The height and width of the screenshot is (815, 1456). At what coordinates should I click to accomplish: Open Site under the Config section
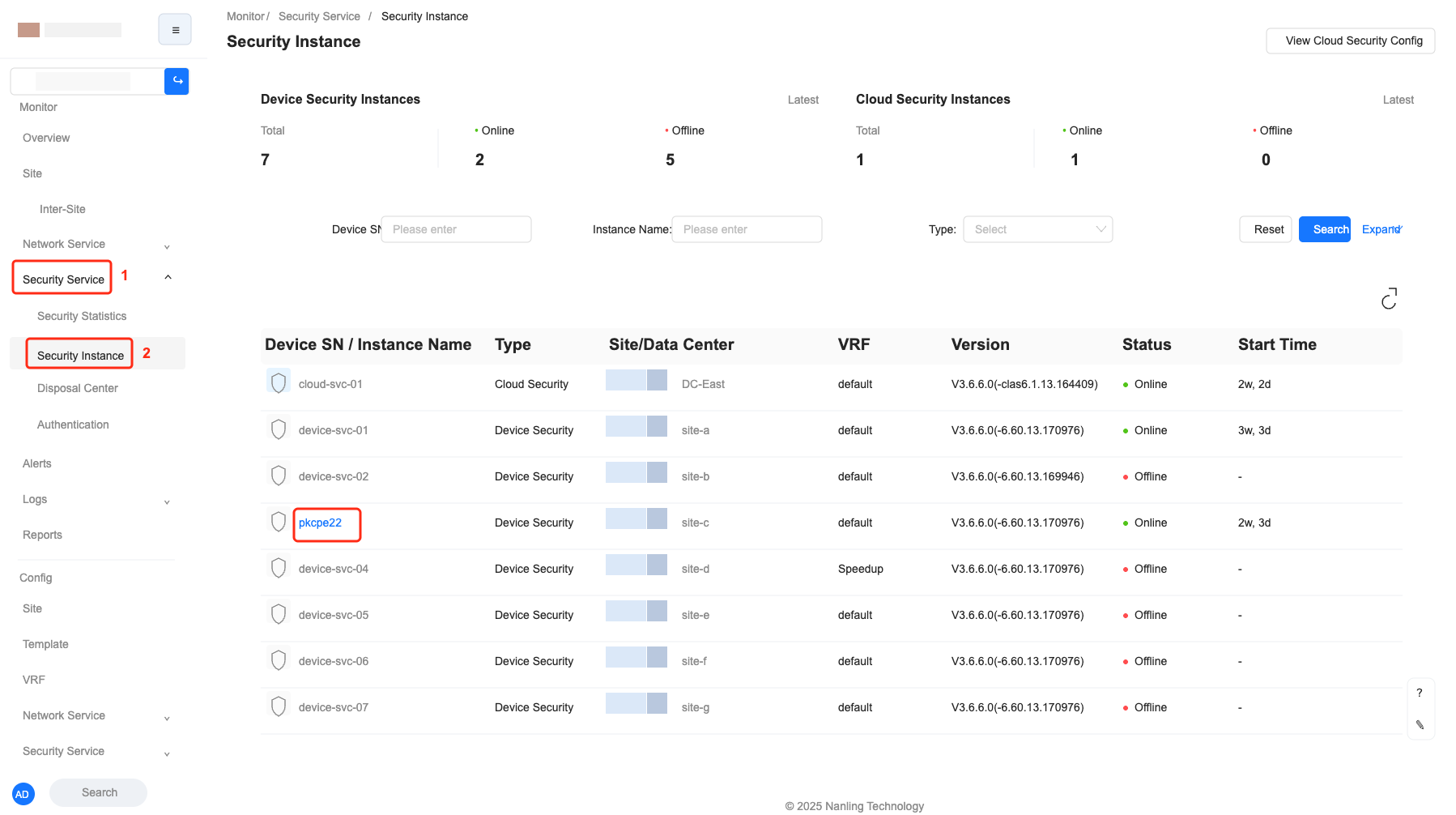[x=32, y=608]
